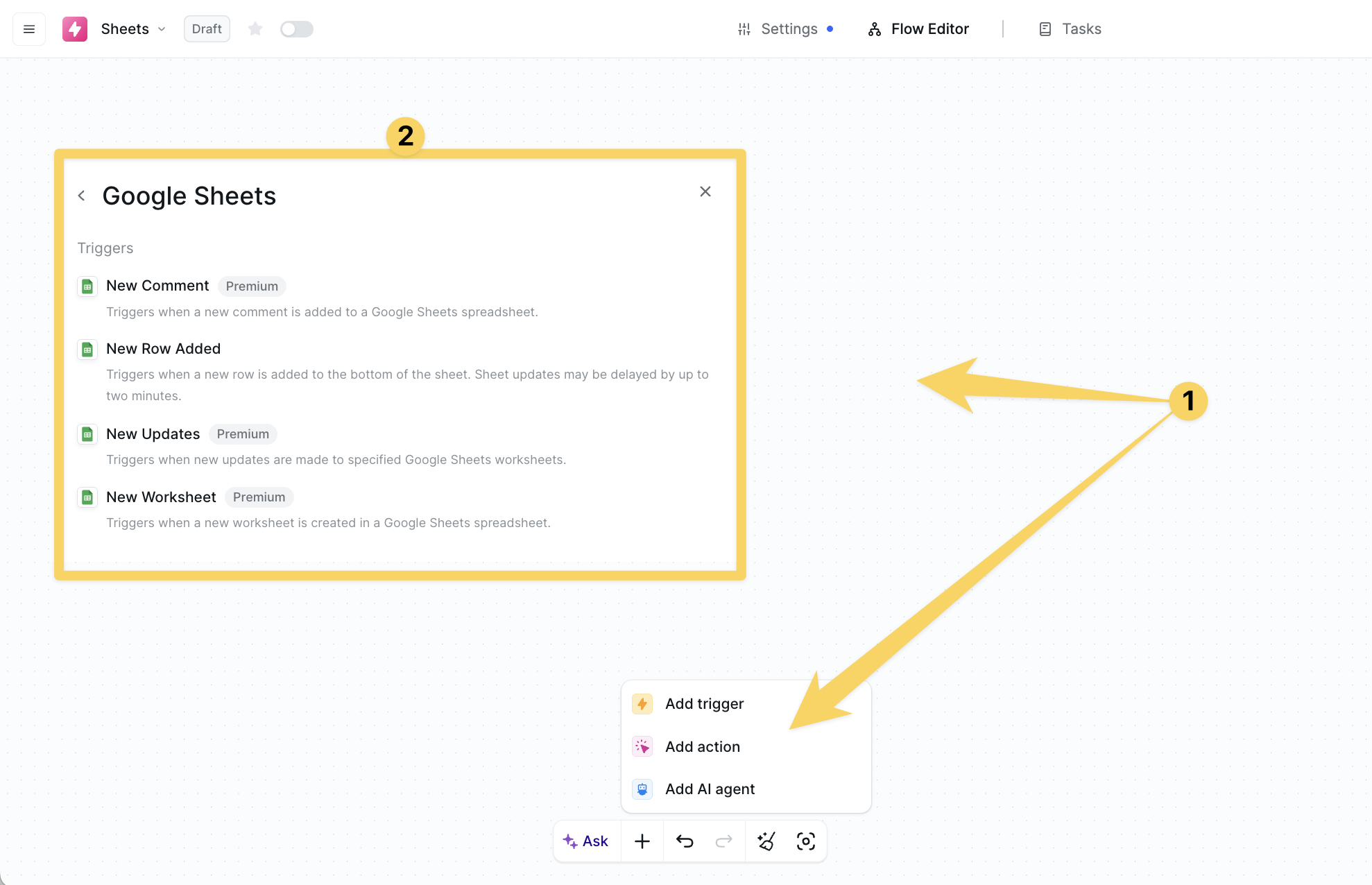This screenshot has width=1372, height=885.
Task: Click the undo arrow icon
Action: pos(685,841)
